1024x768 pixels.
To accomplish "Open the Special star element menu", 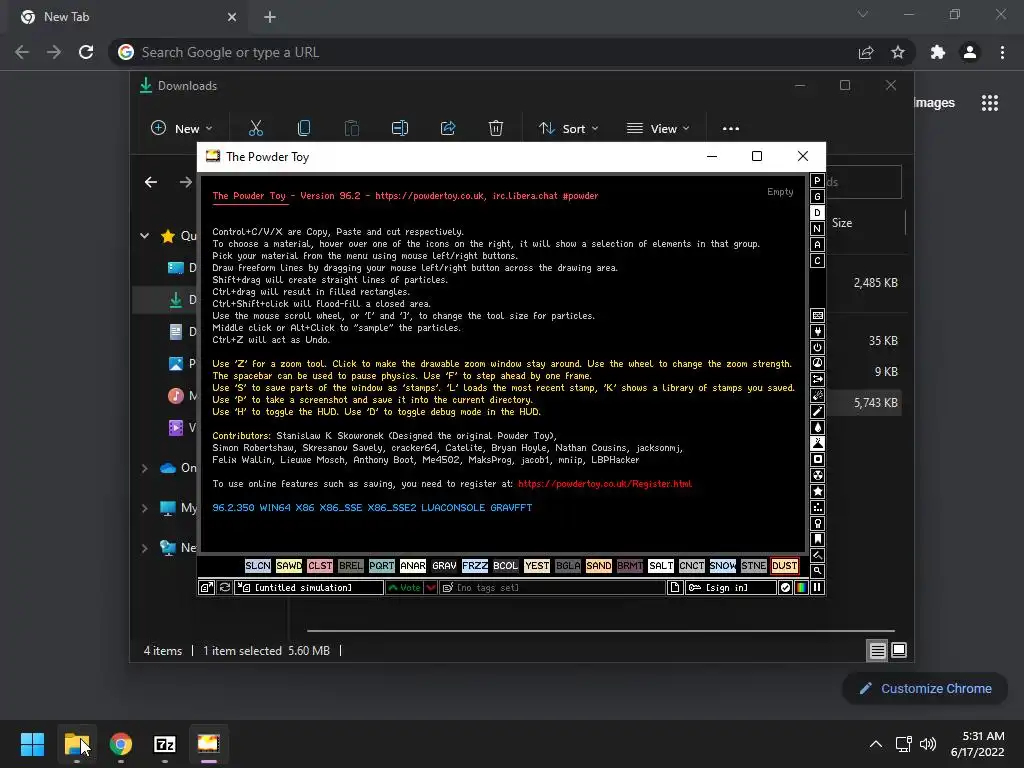I will 817,491.
